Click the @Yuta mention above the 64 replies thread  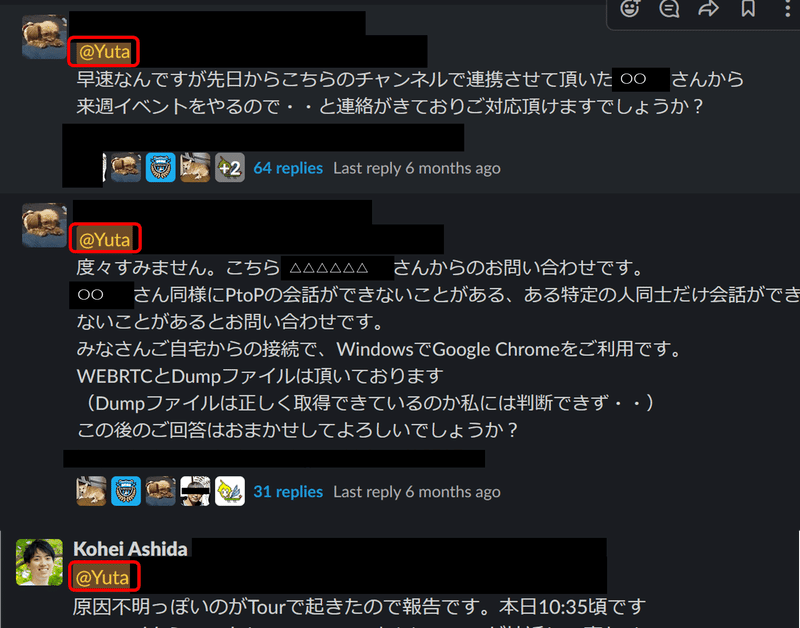click(104, 52)
